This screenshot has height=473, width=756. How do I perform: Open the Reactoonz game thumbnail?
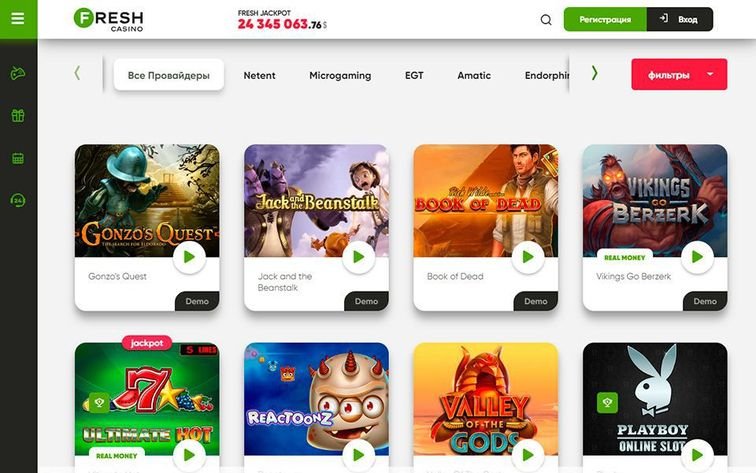[x=316, y=399]
